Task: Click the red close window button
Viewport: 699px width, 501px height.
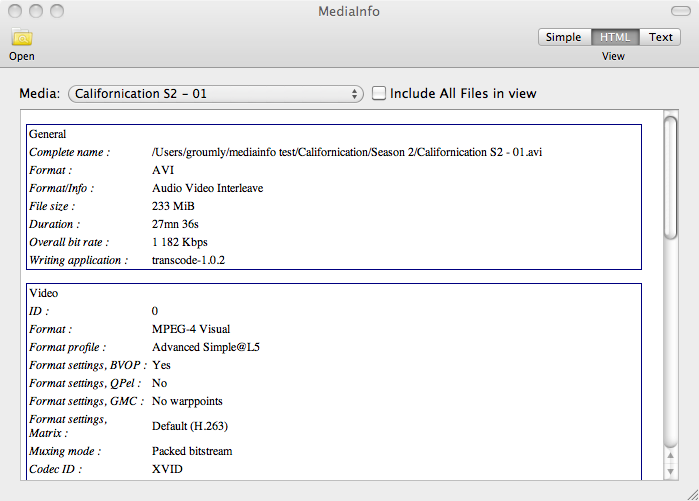Action: coord(15,11)
